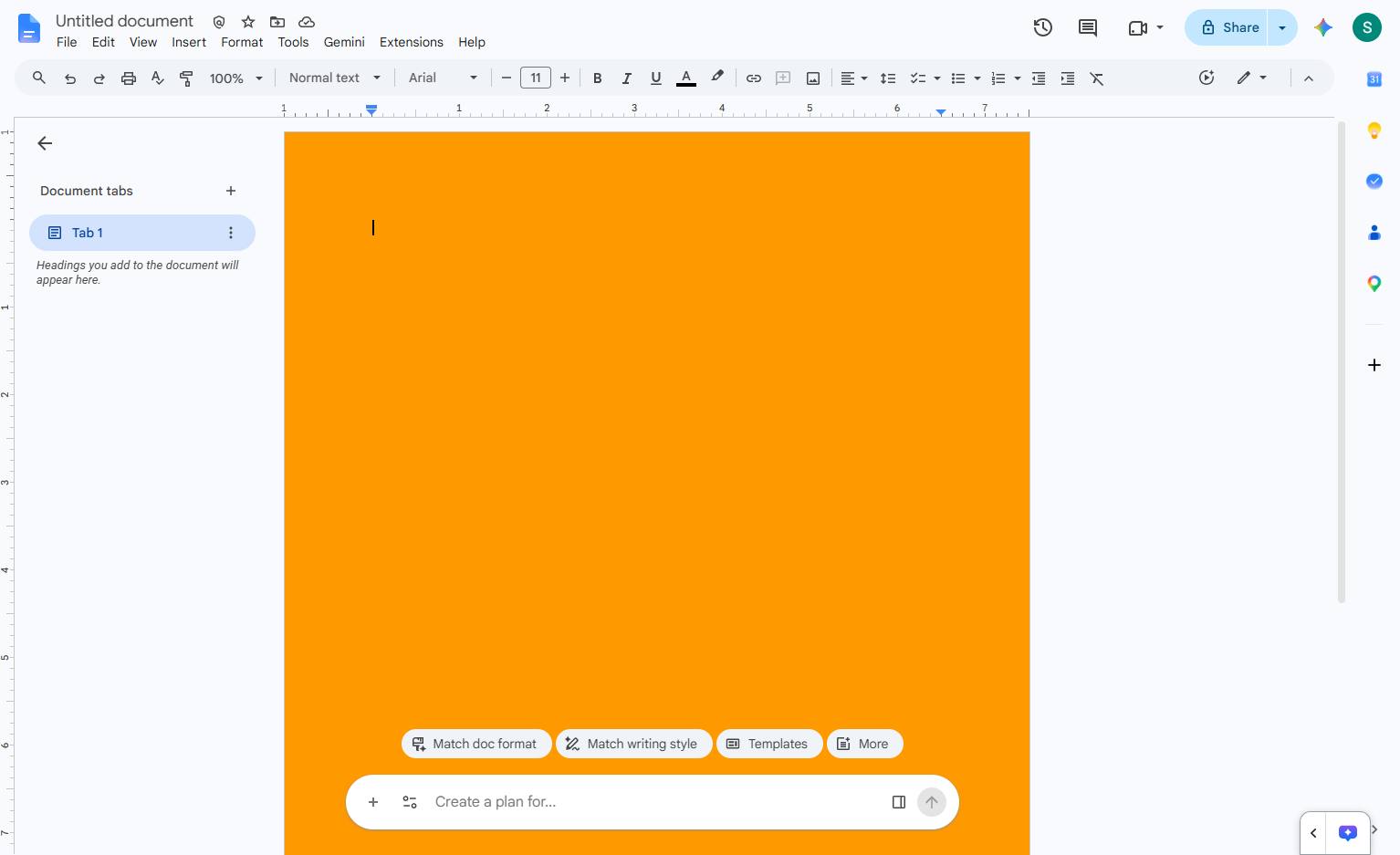This screenshot has height=855, width=1400.
Task: Click the redo arrow icon
Action: click(x=99, y=78)
